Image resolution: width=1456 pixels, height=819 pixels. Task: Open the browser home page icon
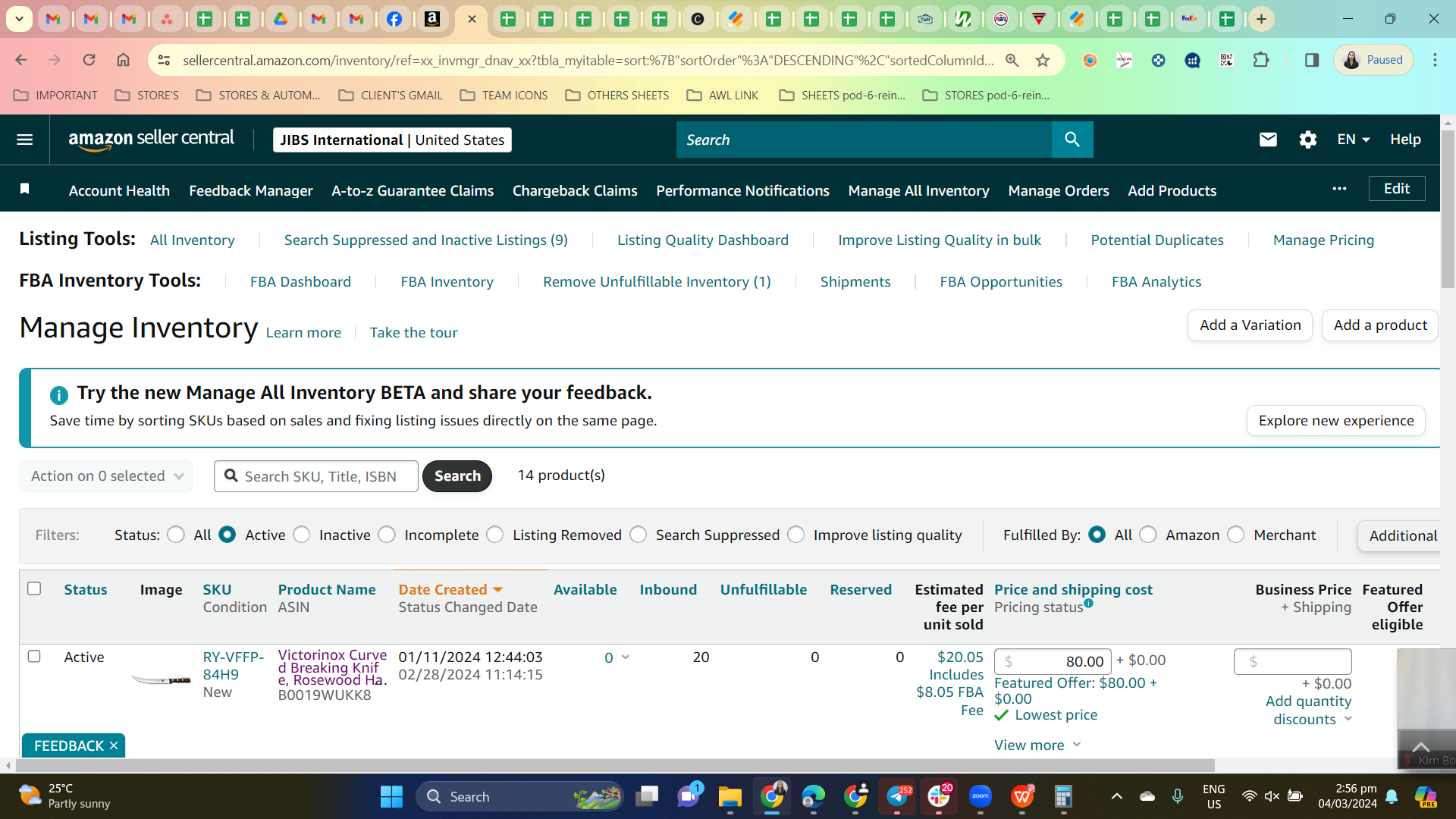coord(123,60)
